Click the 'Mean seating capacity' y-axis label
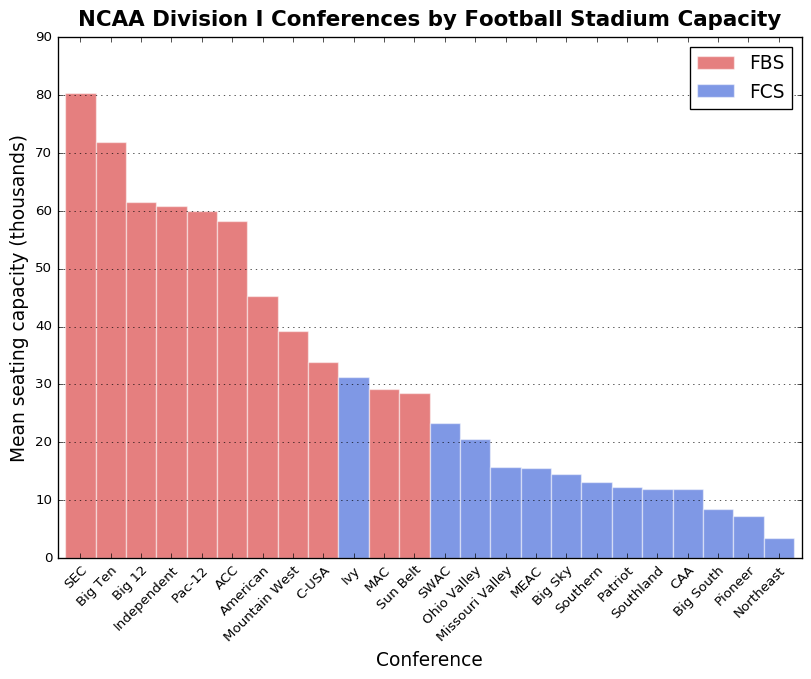The image size is (811, 679). [x=19, y=298]
